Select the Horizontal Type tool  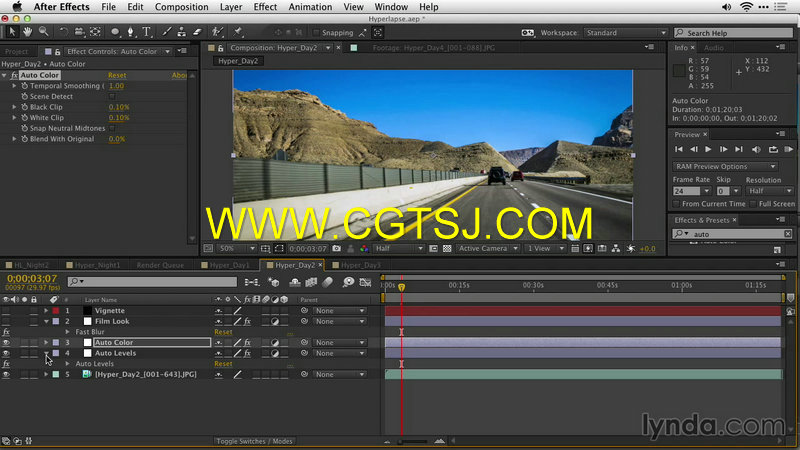(x=146, y=32)
